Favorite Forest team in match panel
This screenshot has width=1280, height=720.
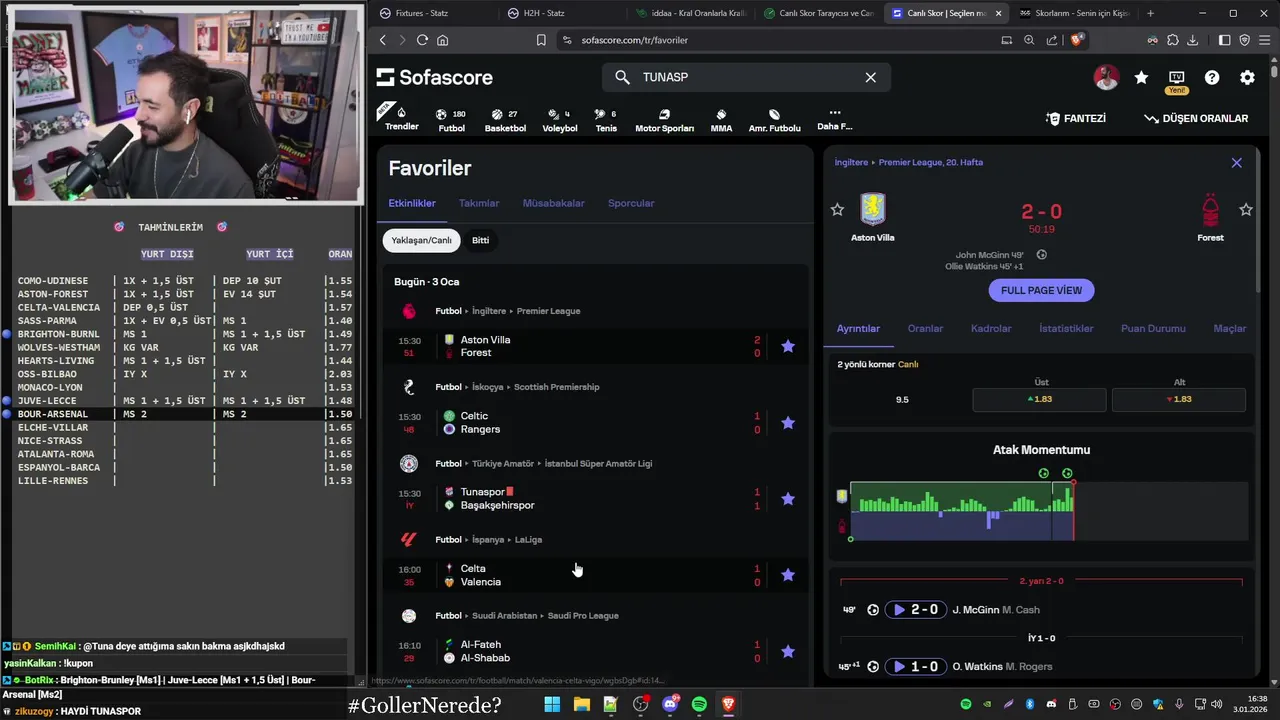(1246, 210)
